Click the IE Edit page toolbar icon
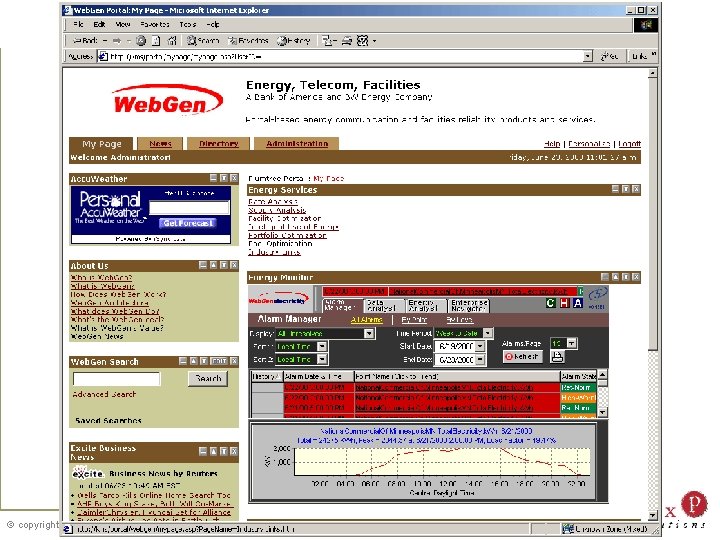The image size is (720, 540). pos(362,41)
